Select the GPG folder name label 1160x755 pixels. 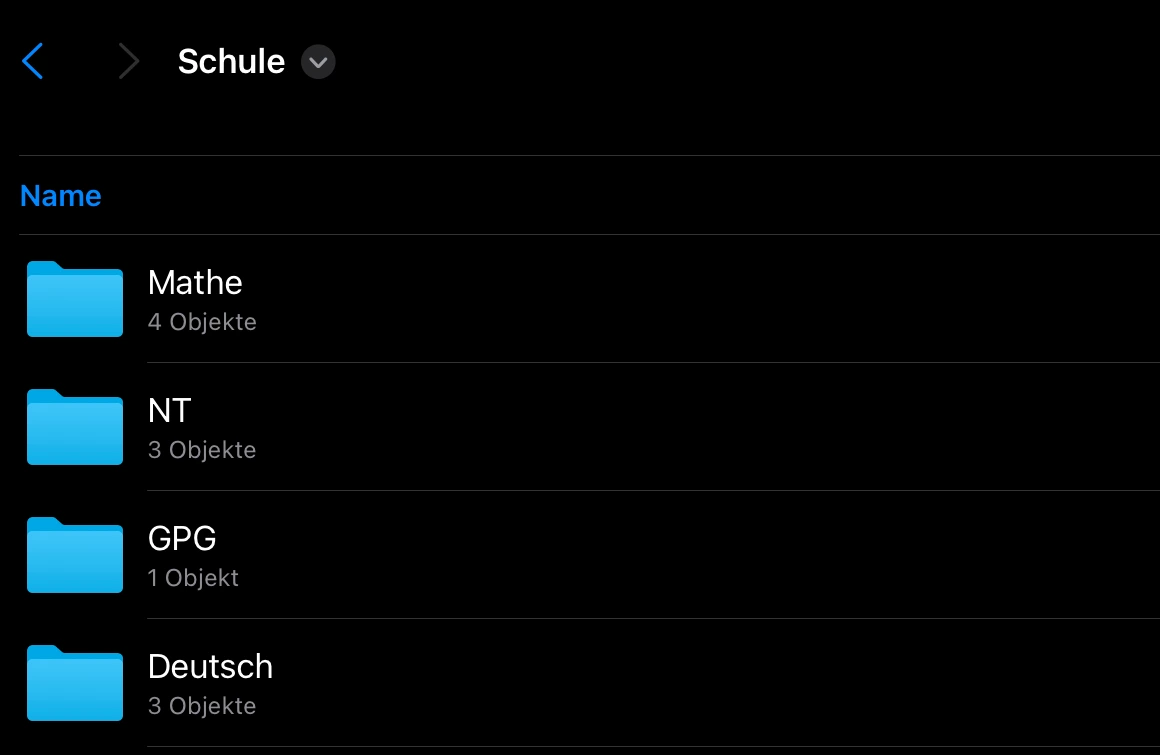tap(182, 539)
